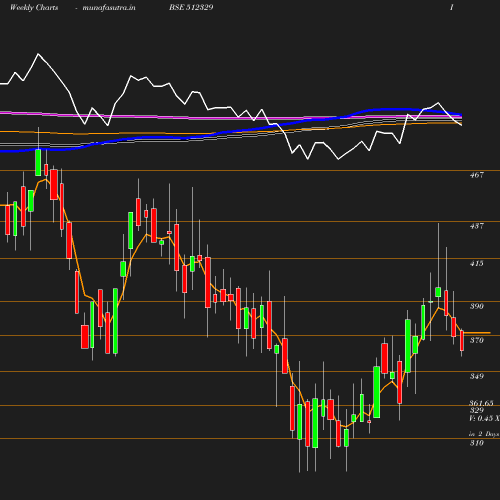Click the 467 price level label
The width and height of the screenshot is (500, 500).
pos(477,175)
